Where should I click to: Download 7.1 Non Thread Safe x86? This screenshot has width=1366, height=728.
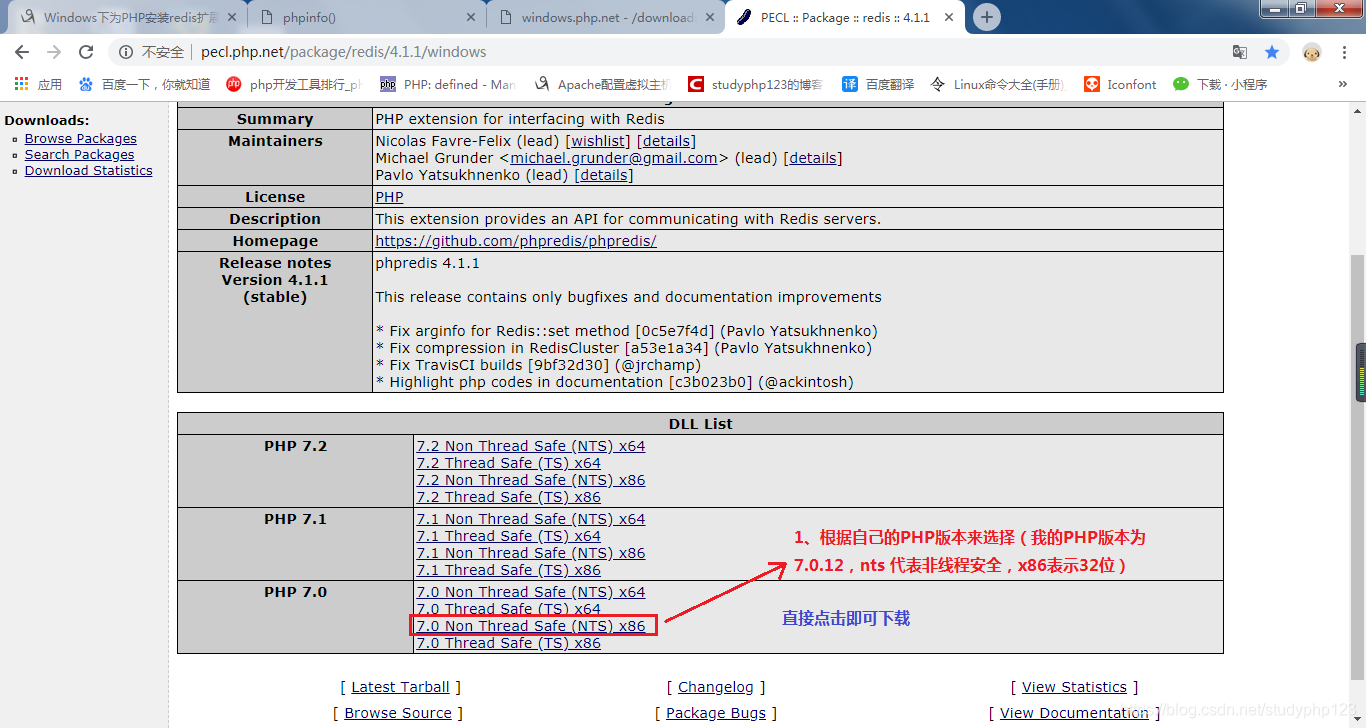pyautogui.click(x=531, y=553)
